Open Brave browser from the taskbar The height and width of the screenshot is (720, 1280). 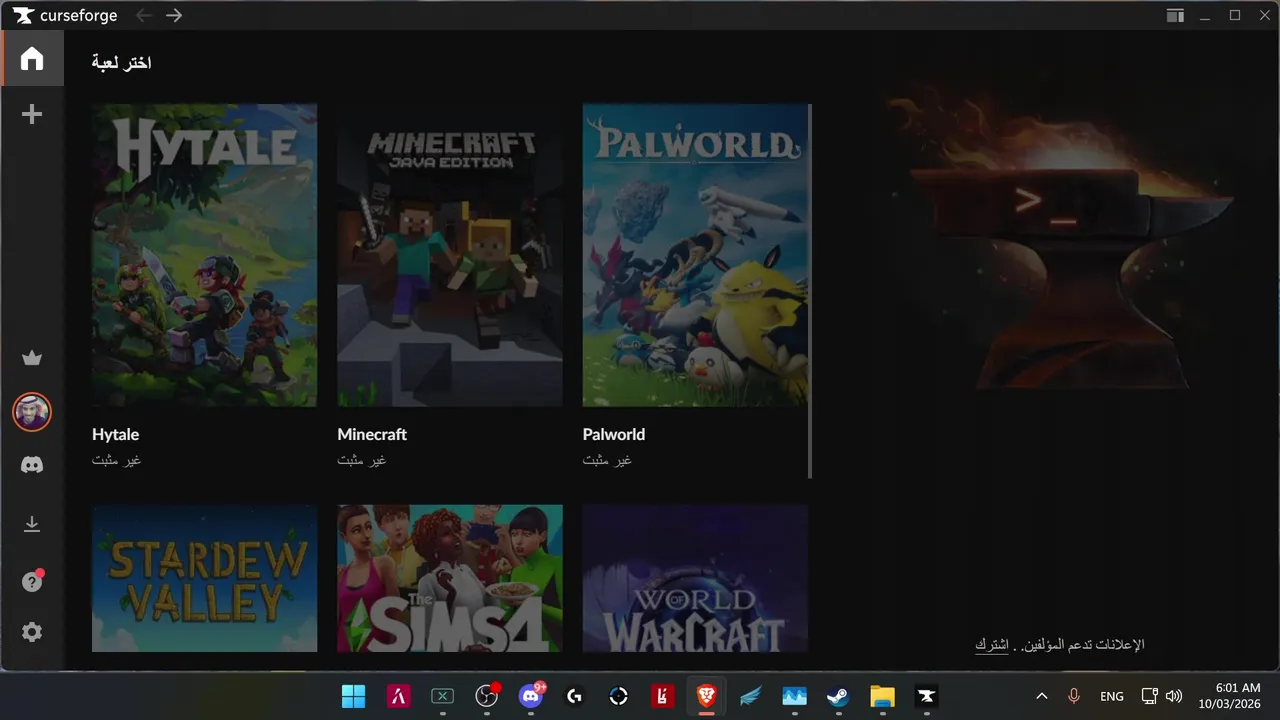pyautogui.click(x=706, y=696)
